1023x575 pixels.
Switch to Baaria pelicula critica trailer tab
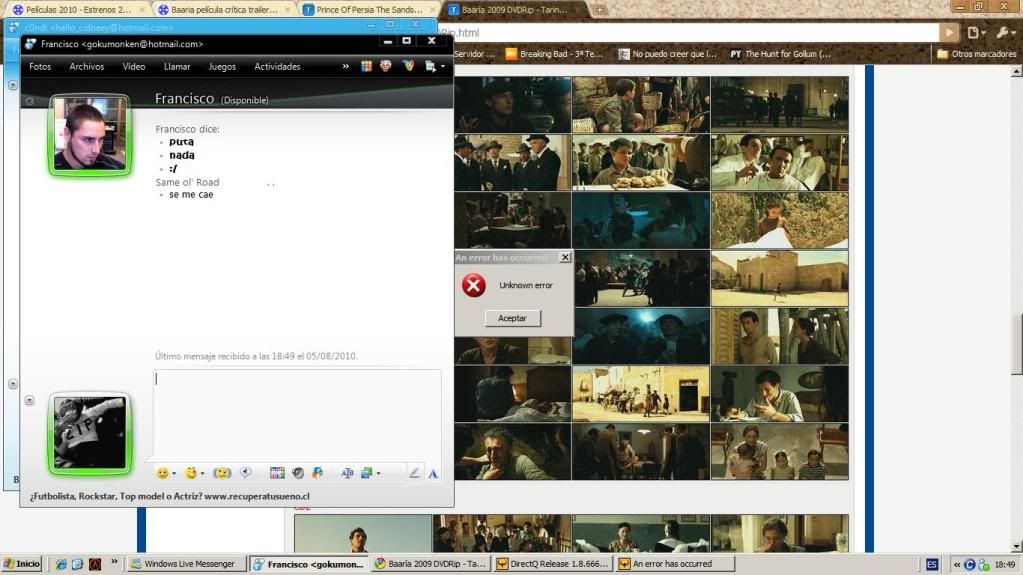tap(223, 9)
